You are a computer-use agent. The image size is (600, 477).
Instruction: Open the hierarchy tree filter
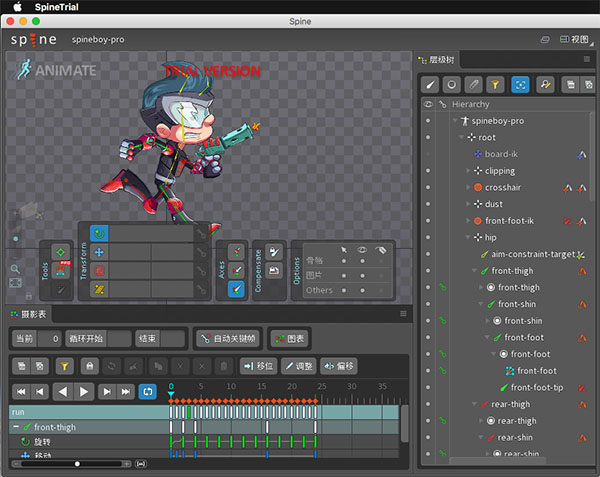[x=495, y=85]
